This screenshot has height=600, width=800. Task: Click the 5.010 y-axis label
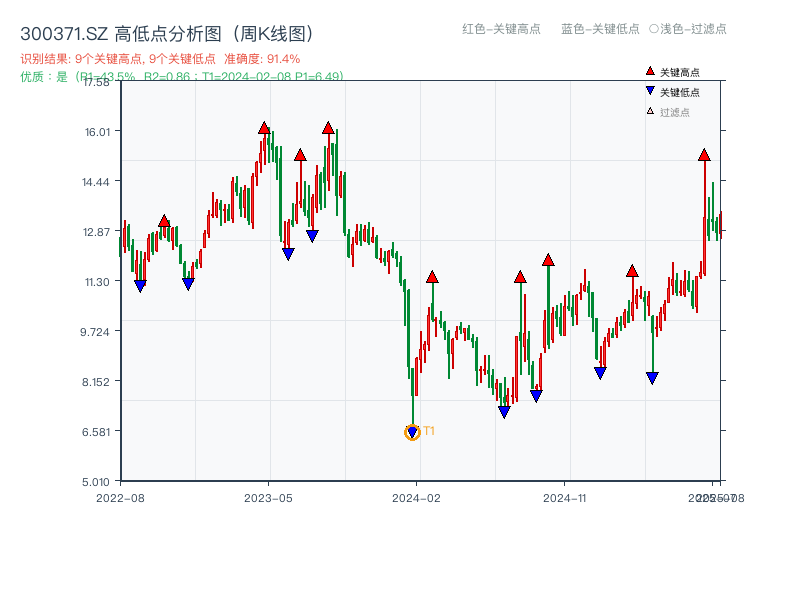[96, 482]
